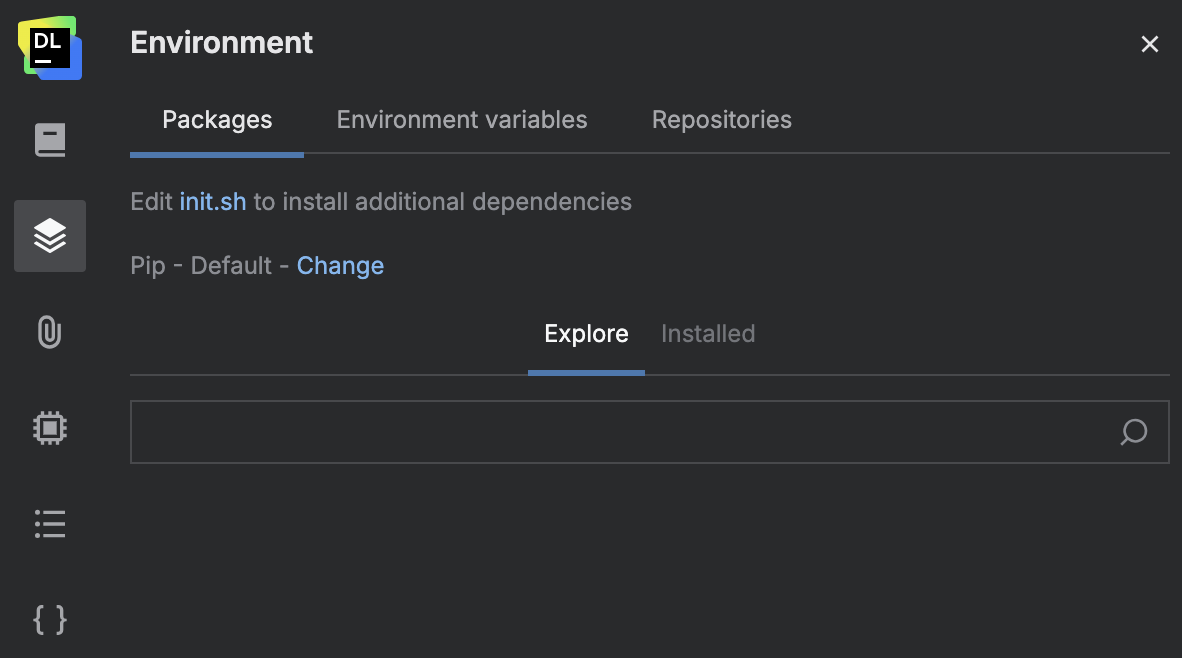The image size is (1182, 658).
Task: Open the table of contents list icon
Action: click(x=50, y=524)
